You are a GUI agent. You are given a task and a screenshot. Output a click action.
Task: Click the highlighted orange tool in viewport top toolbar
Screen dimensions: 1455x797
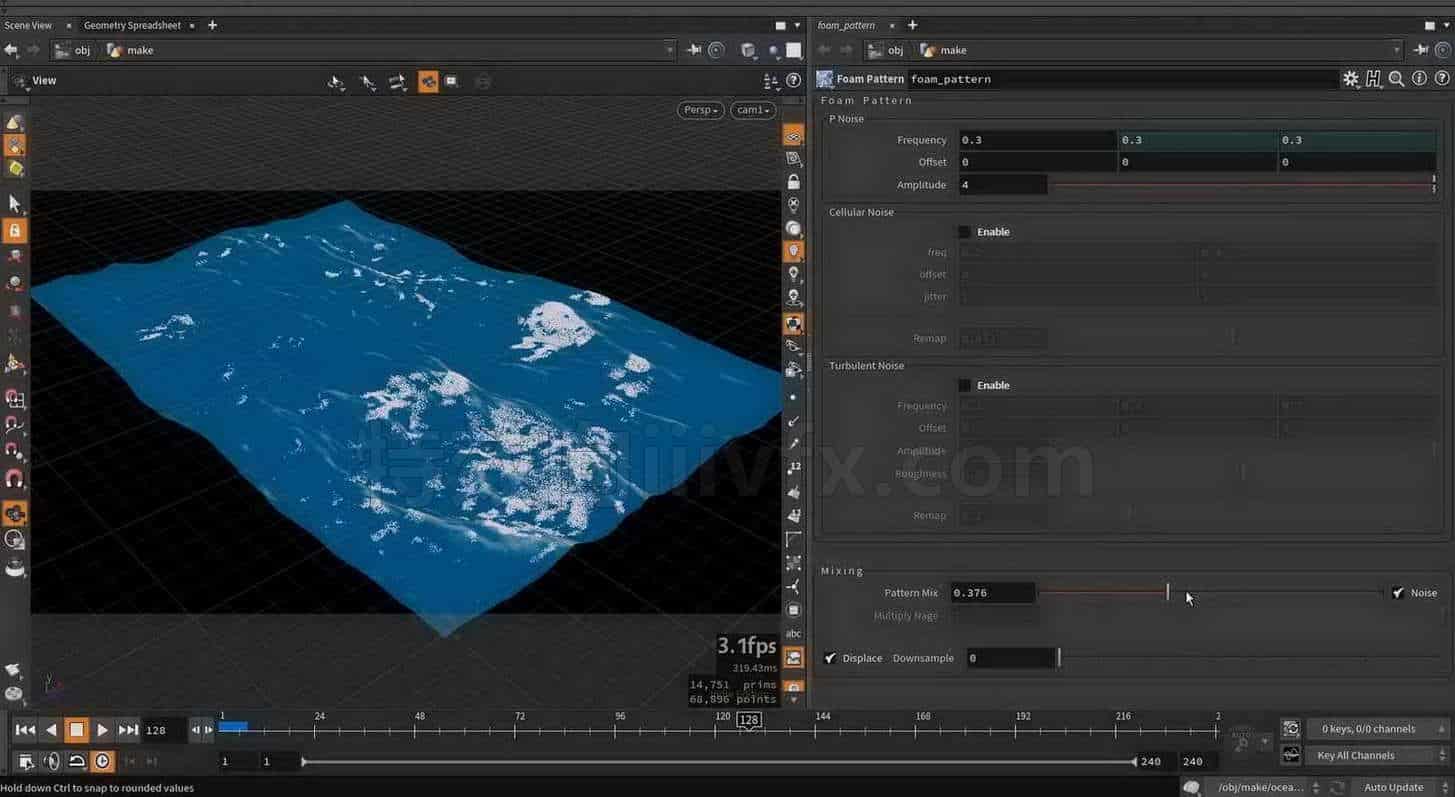(x=428, y=82)
